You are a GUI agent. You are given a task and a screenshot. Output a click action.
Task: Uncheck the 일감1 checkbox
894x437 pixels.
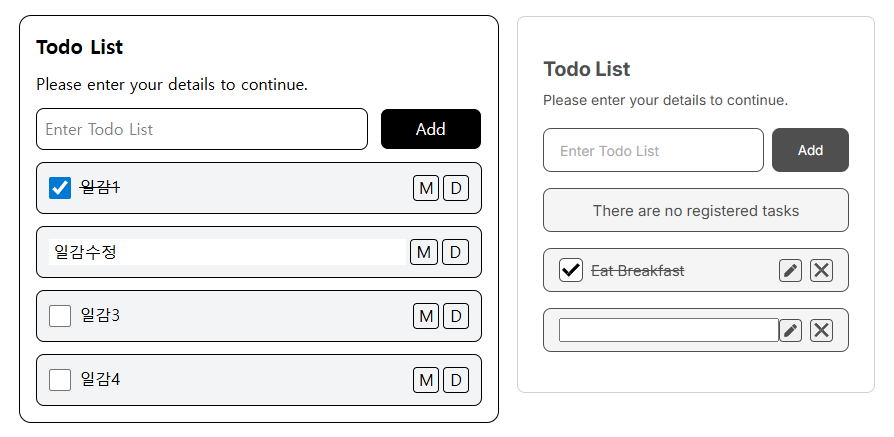point(60,188)
